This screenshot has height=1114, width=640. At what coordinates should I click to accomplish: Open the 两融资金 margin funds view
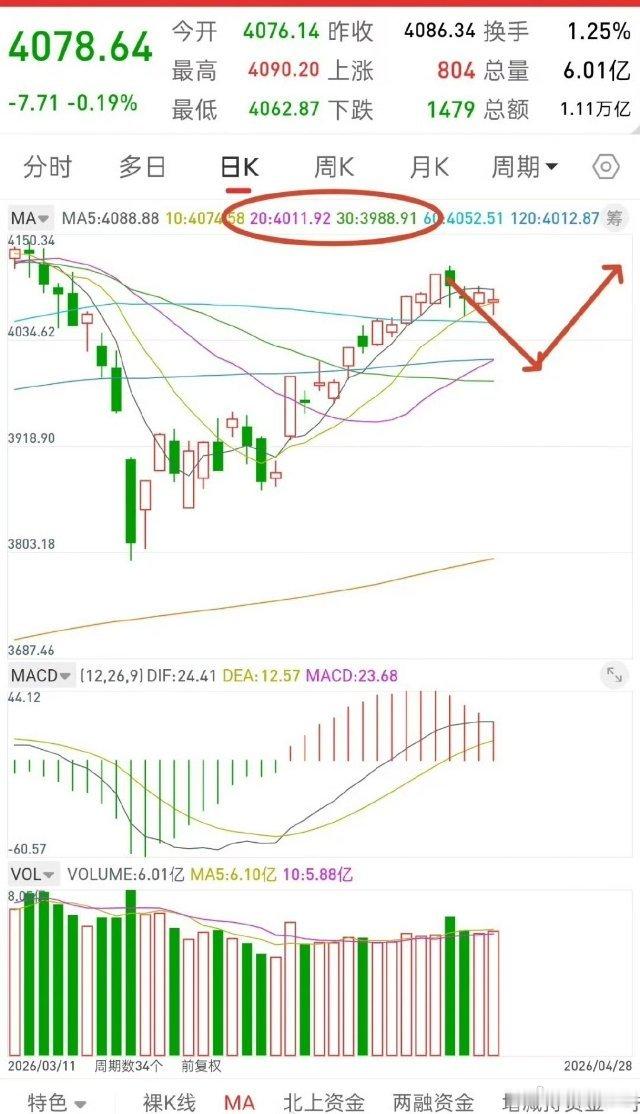[x=430, y=1101]
